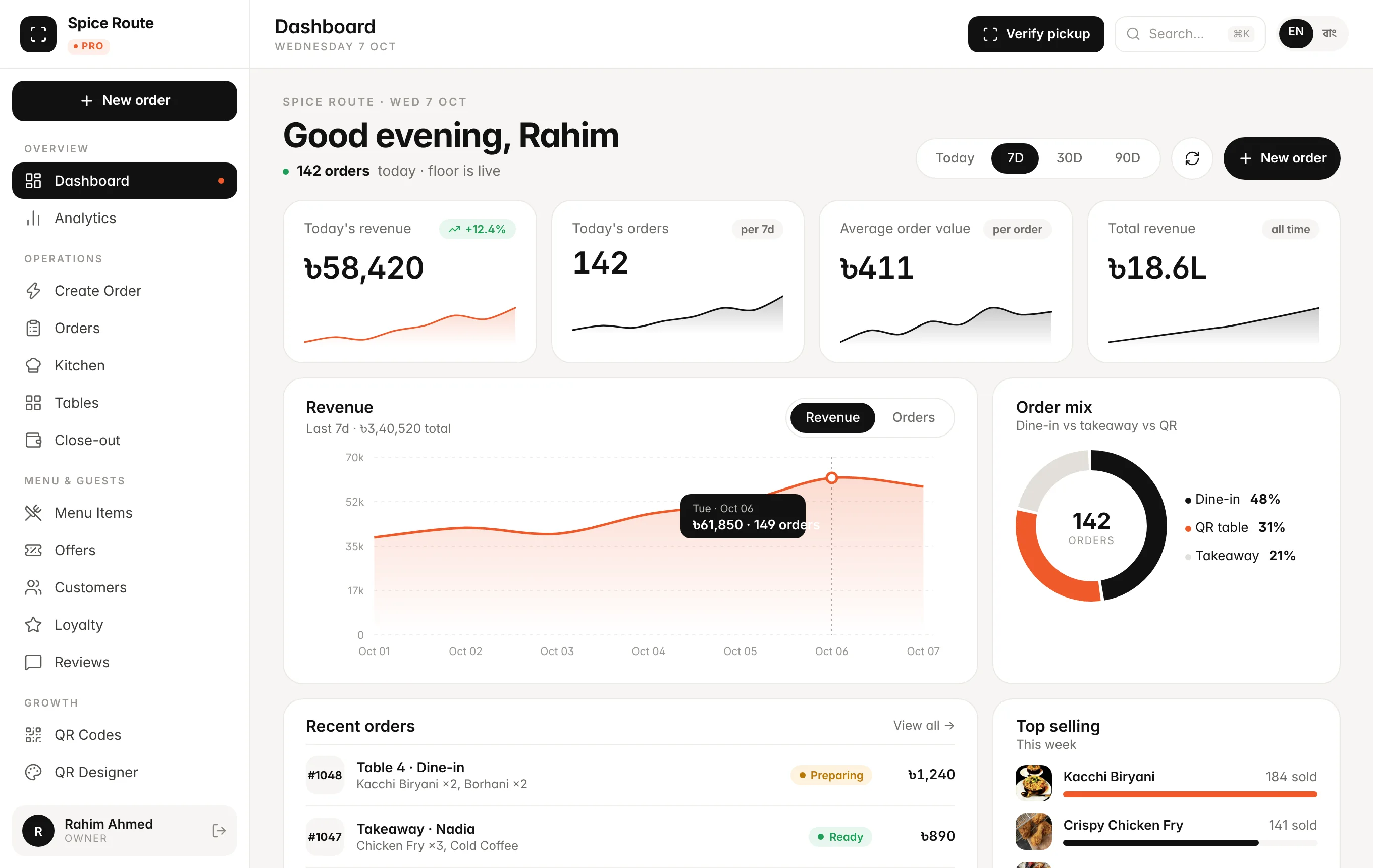Viewport: 1373px width, 868px height.
Task: Open Create Order in the sidebar
Action: coord(124,291)
